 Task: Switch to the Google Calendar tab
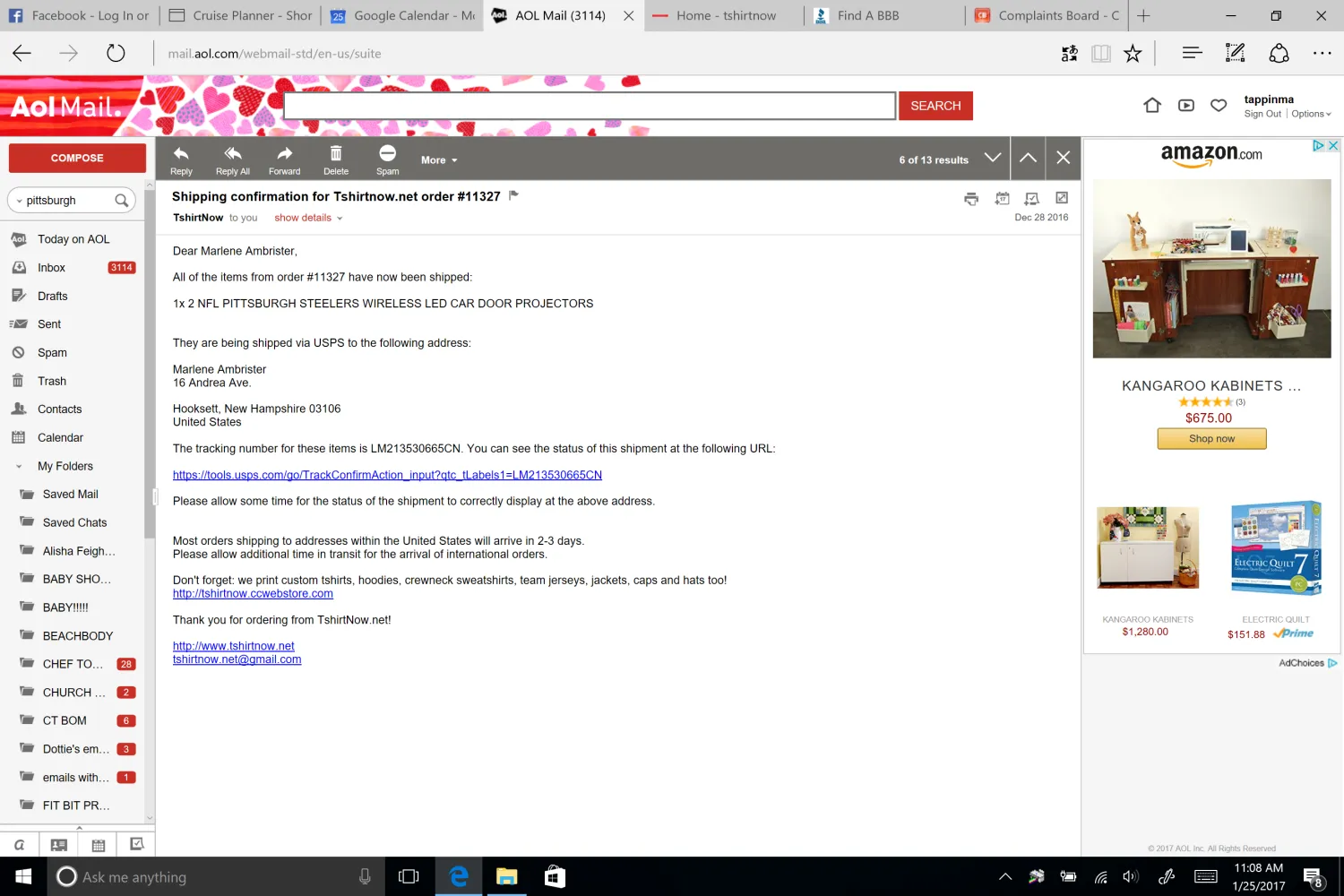(402, 15)
